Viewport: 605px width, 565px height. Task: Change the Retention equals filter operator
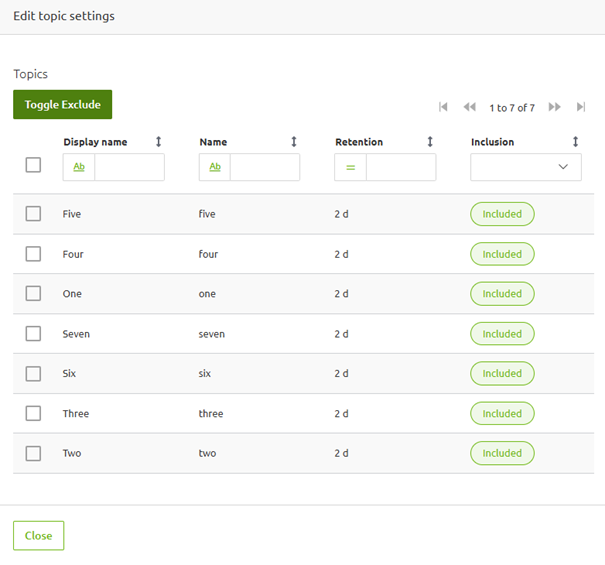pyautogui.click(x=350, y=167)
